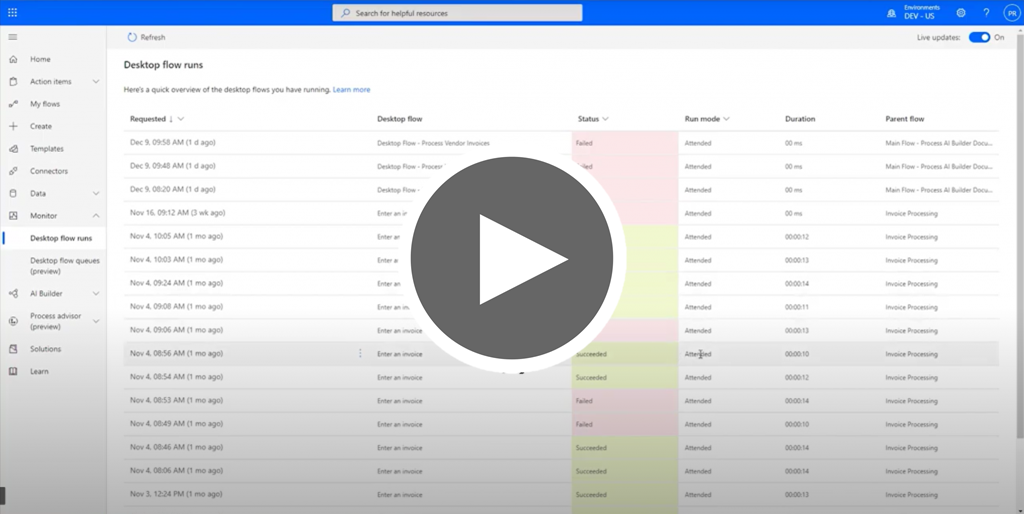Image resolution: width=1024 pixels, height=515 pixels.
Task: Click the My flows icon
Action: click(x=13, y=104)
